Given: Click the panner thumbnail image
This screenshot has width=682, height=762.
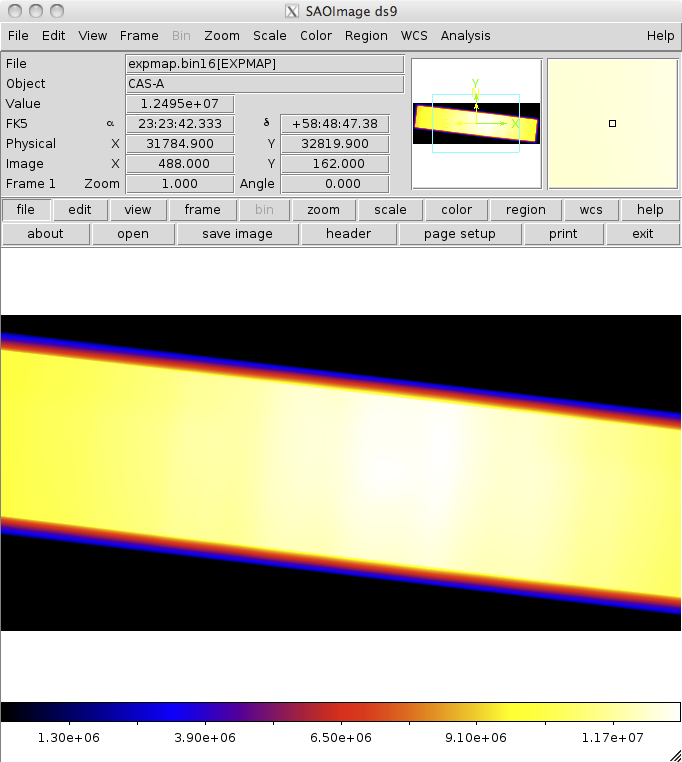Looking at the screenshot, I should point(476,124).
